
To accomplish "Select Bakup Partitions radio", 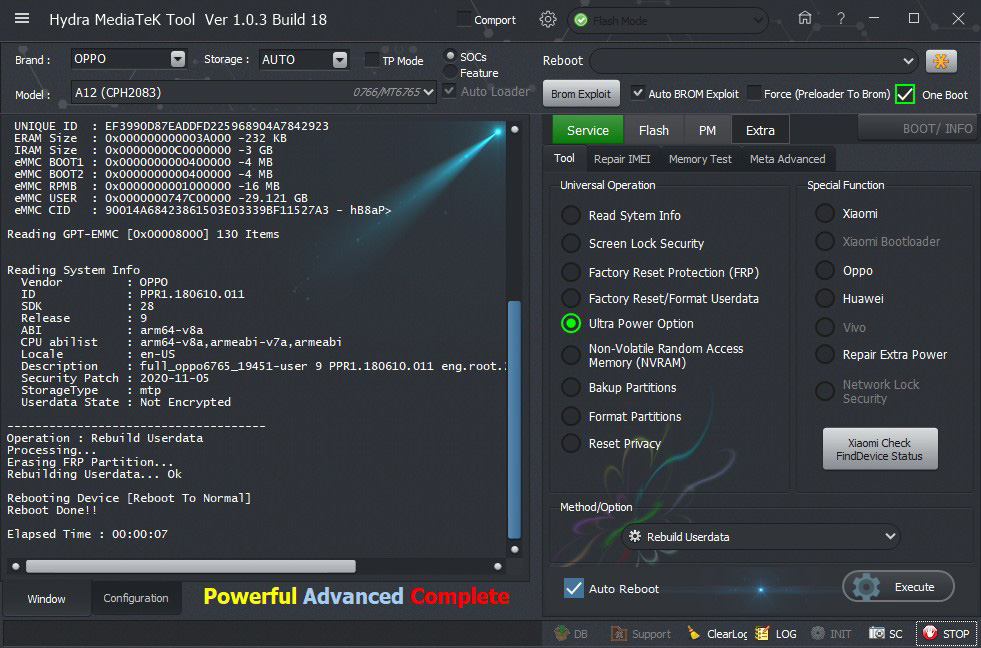I will coord(571,387).
